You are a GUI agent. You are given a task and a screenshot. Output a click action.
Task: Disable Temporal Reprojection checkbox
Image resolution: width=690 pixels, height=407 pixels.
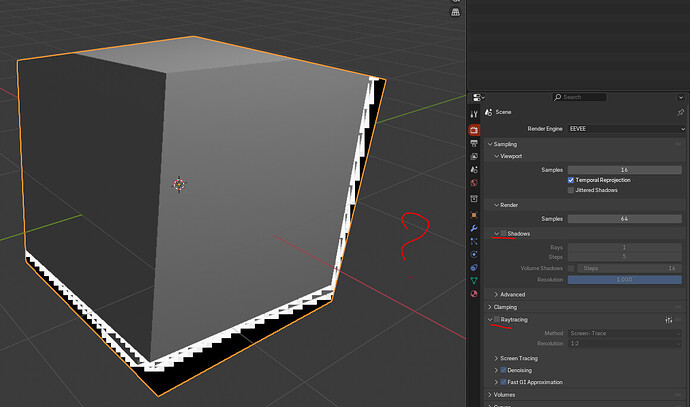(x=571, y=180)
